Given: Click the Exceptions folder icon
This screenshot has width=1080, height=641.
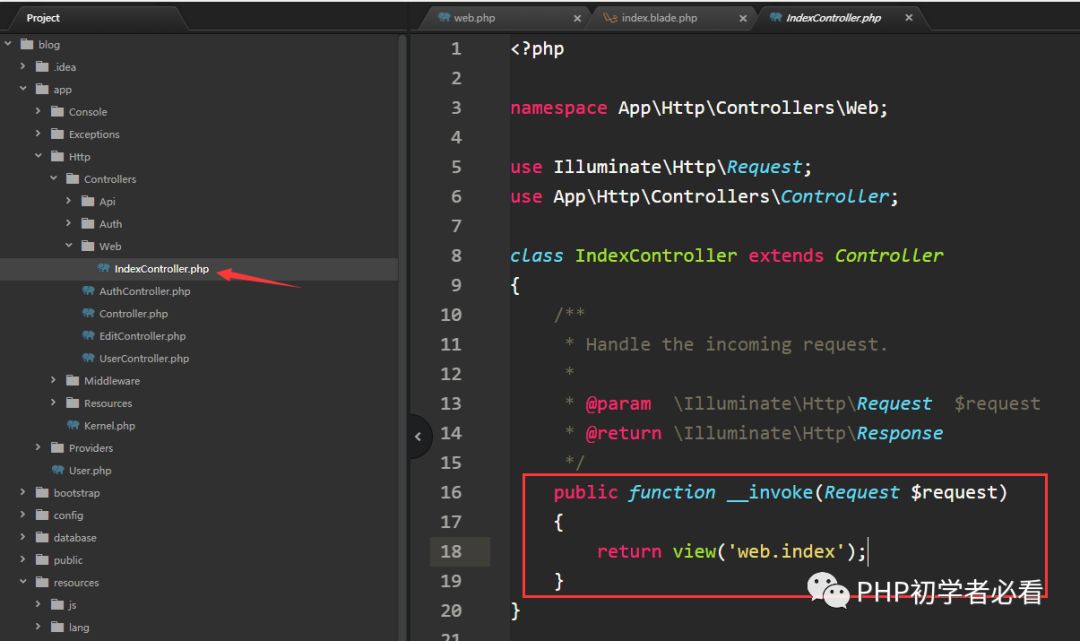Looking at the screenshot, I should click(x=57, y=134).
